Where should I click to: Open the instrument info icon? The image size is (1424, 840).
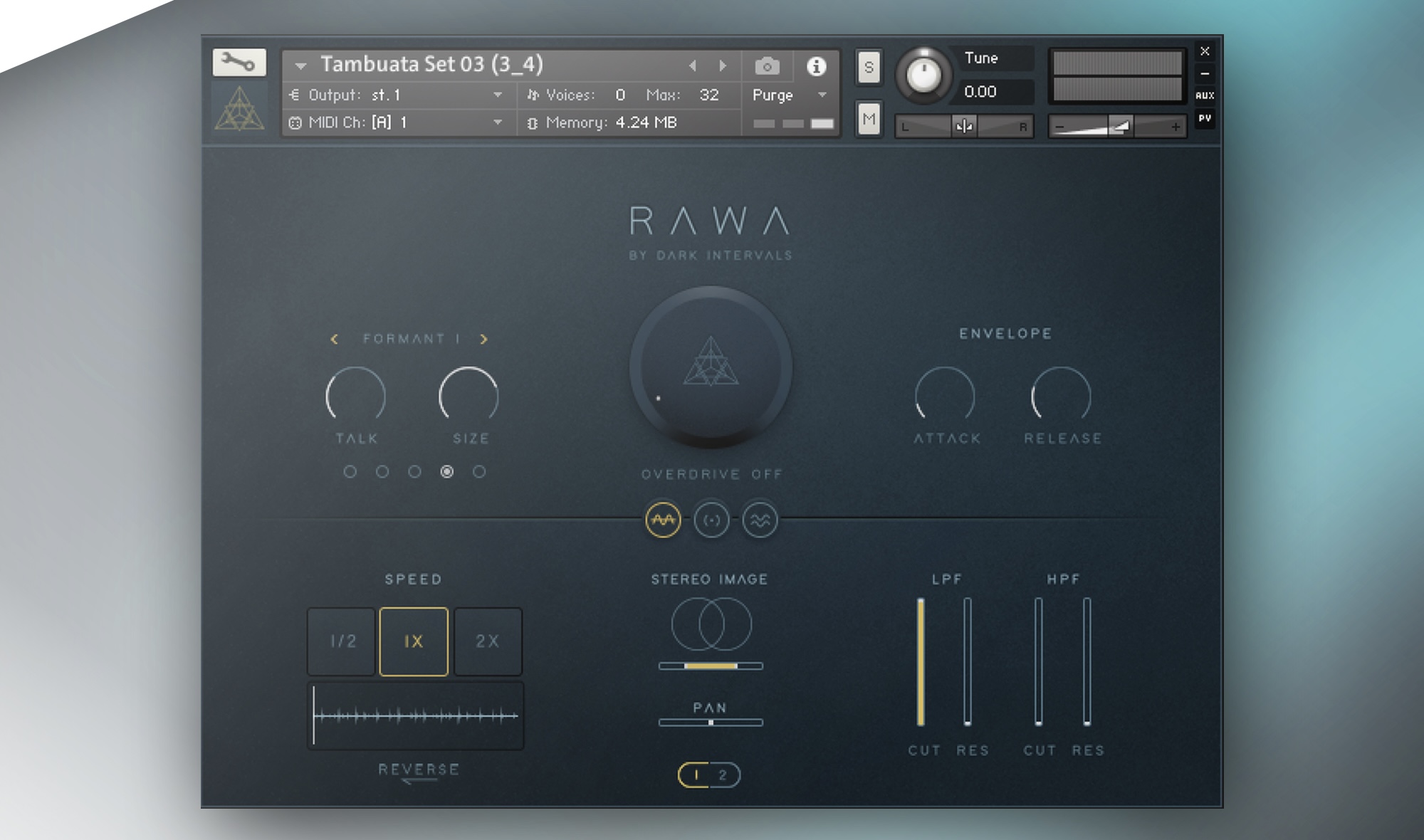816,66
